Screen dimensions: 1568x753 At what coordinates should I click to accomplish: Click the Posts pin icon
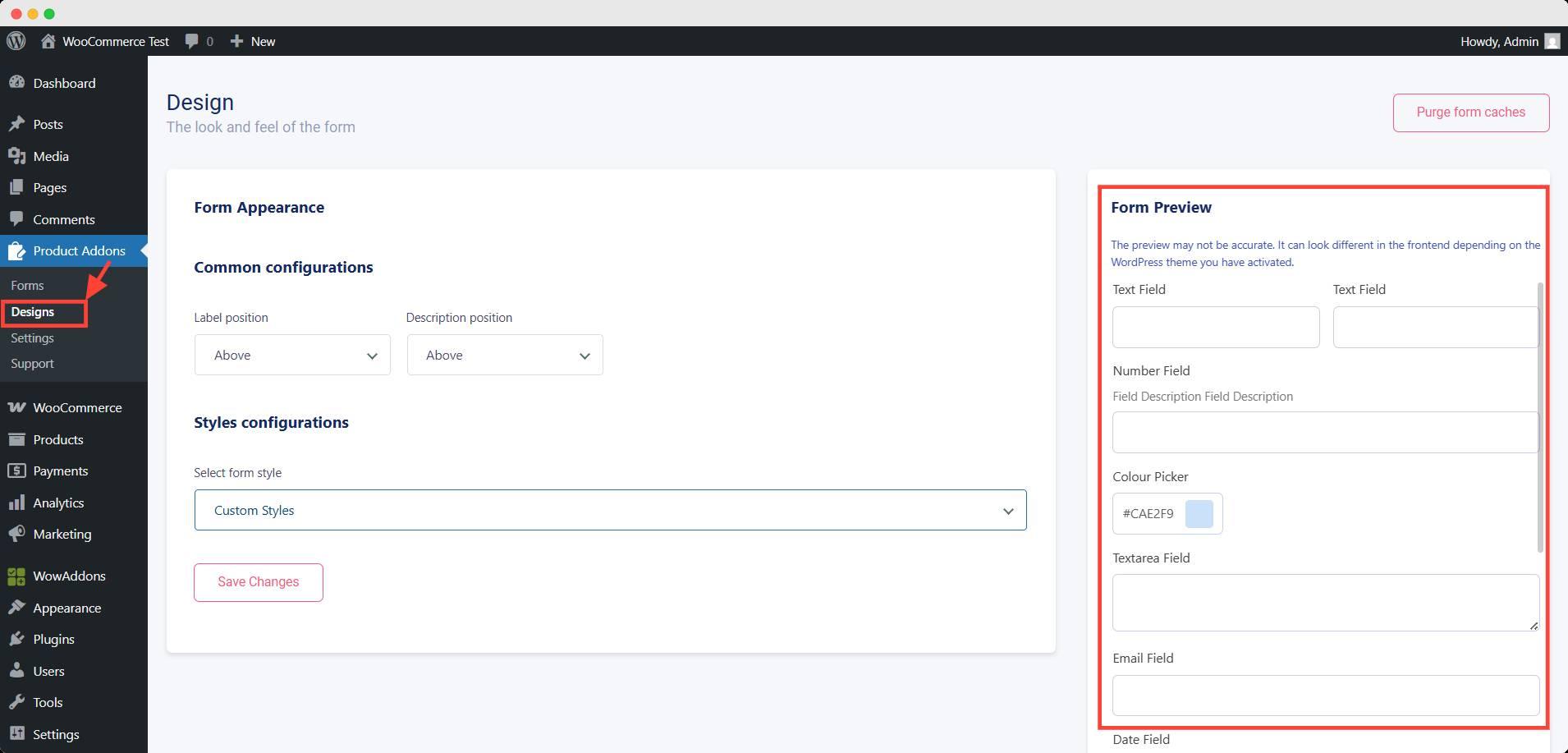(x=16, y=124)
